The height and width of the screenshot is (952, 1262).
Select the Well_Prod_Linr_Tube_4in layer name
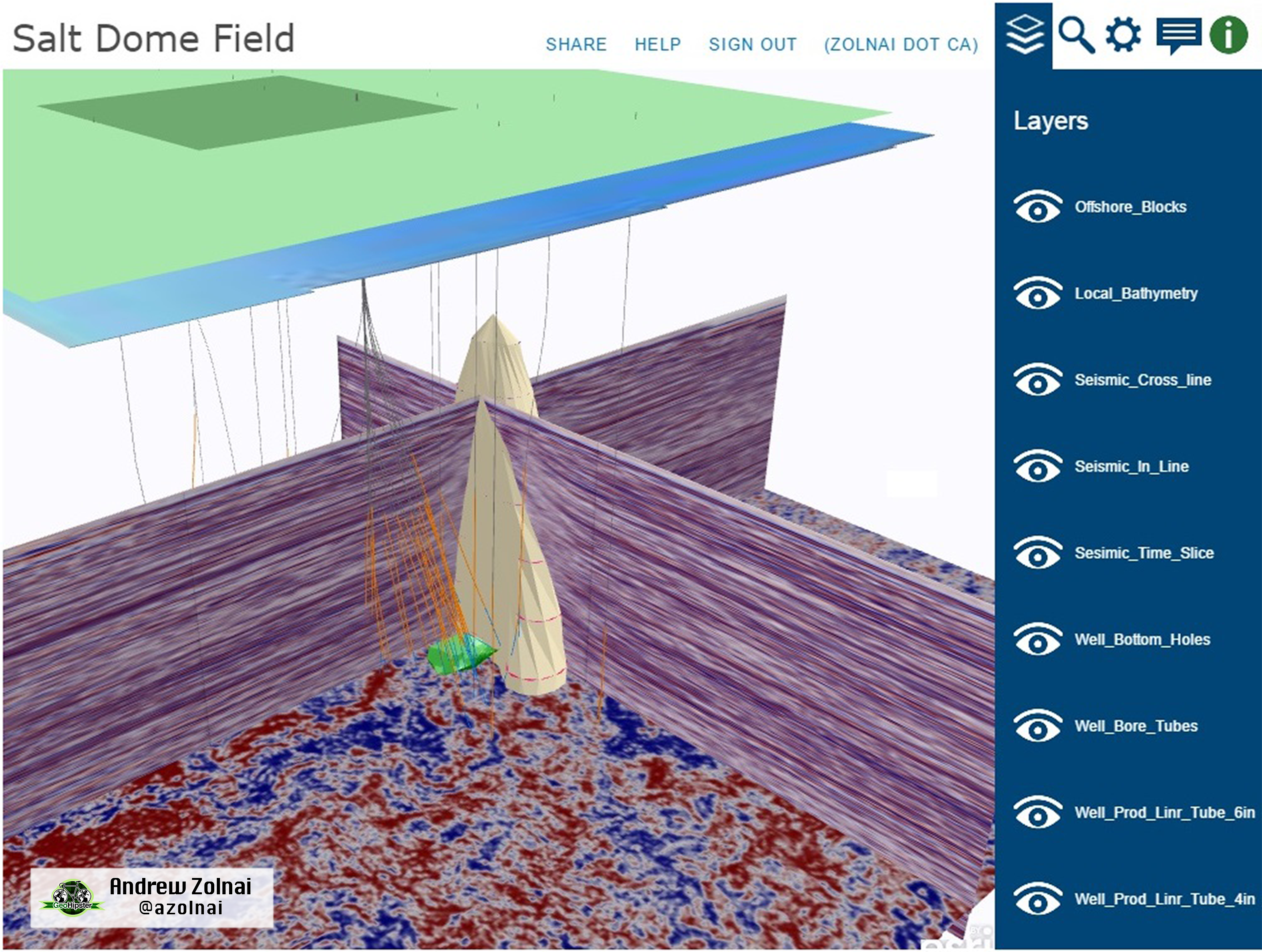pos(1164,899)
